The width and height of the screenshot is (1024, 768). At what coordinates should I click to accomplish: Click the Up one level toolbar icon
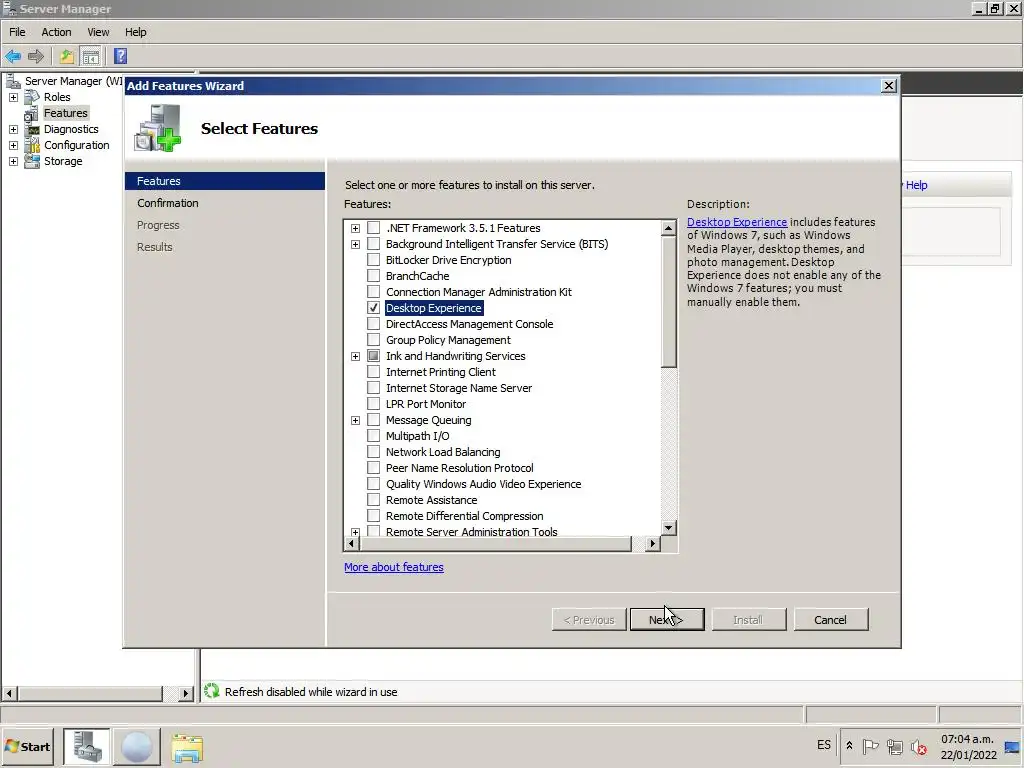pyautogui.click(x=67, y=57)
